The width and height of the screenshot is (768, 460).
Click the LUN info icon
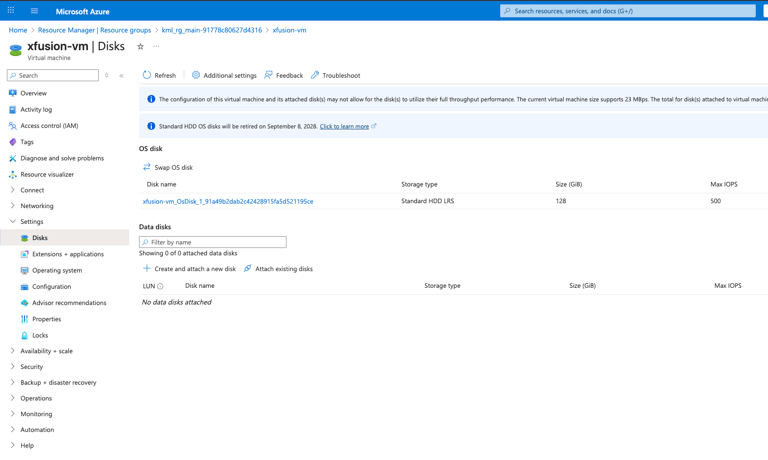pos(160,286)
